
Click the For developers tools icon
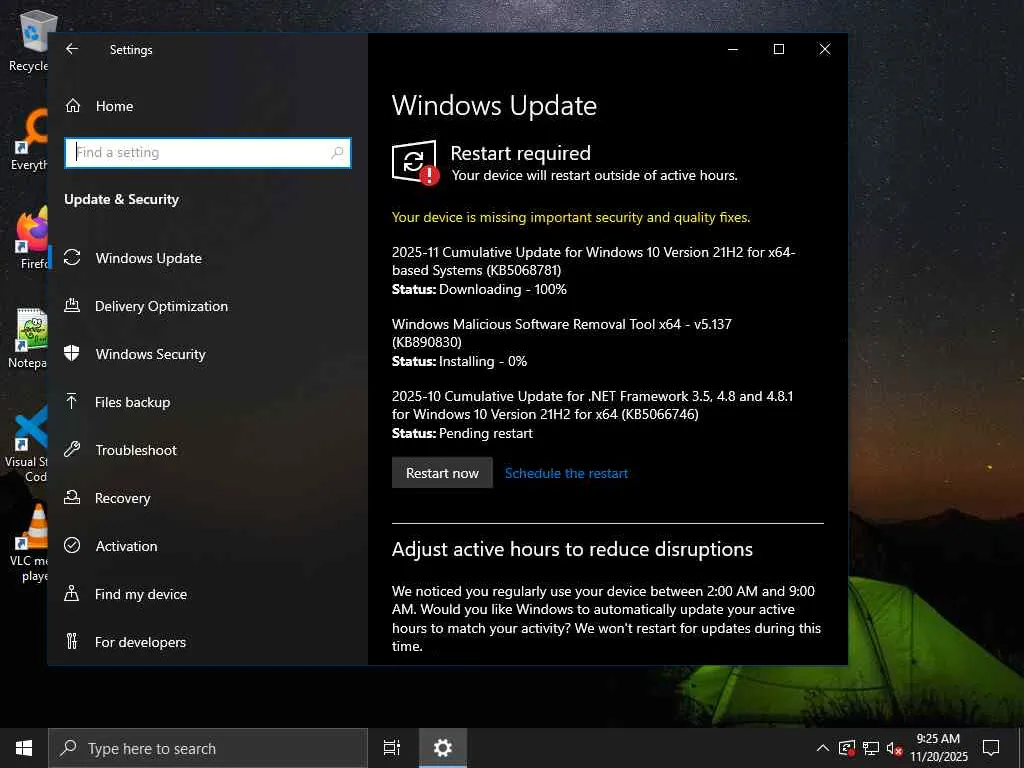(x=72, y=641)
